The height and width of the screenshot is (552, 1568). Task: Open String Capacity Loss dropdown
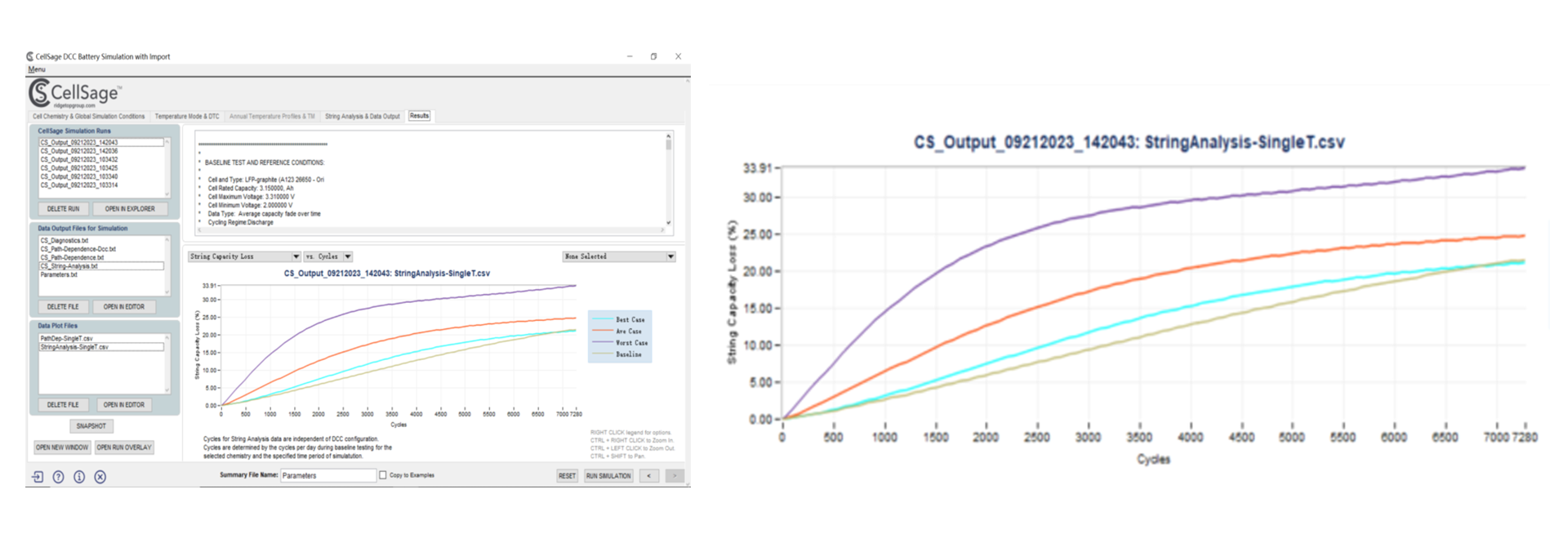(244, 256)
